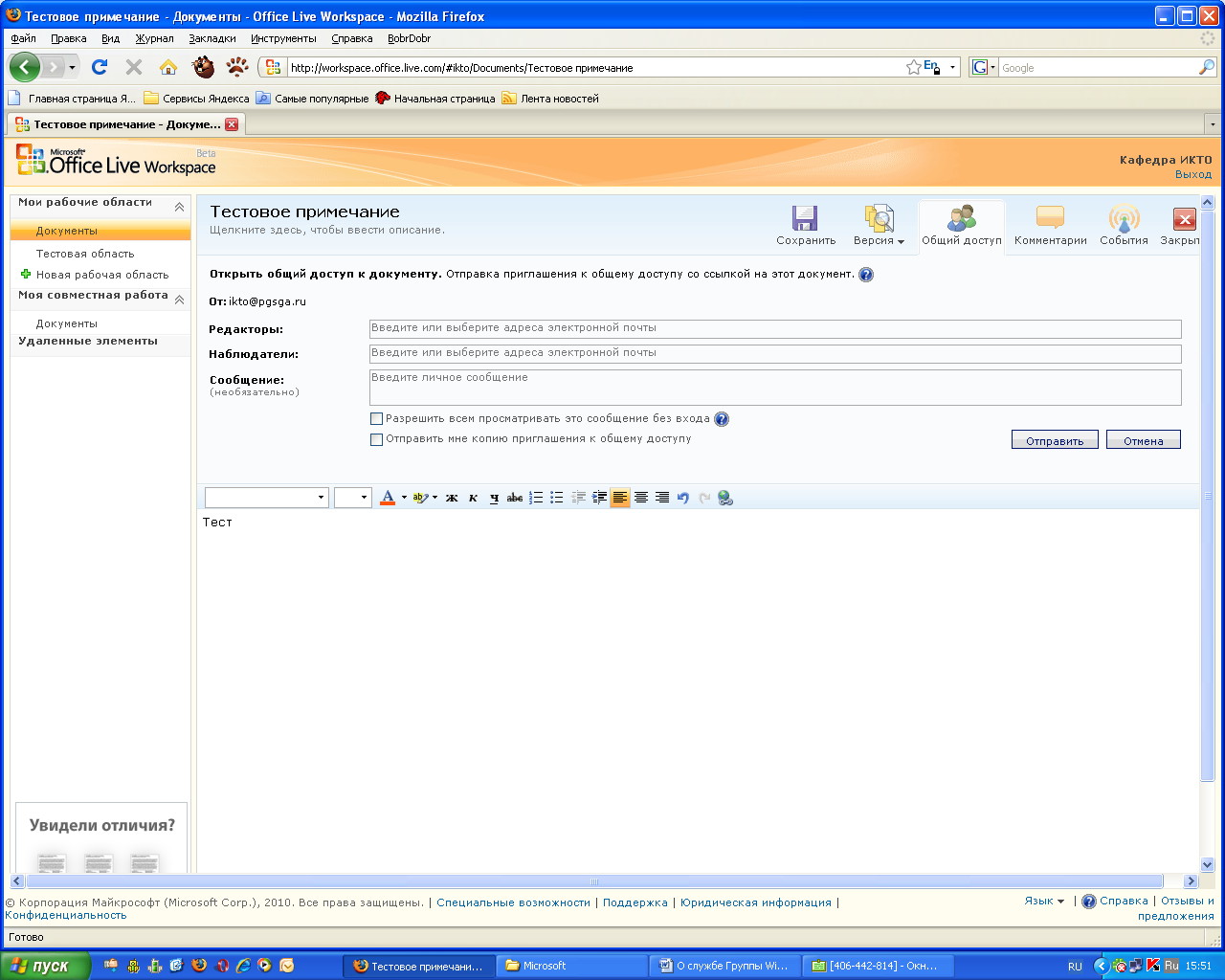Undo the last edit
The width and height of the screenshot is (1225, 980).
(683, 498)
